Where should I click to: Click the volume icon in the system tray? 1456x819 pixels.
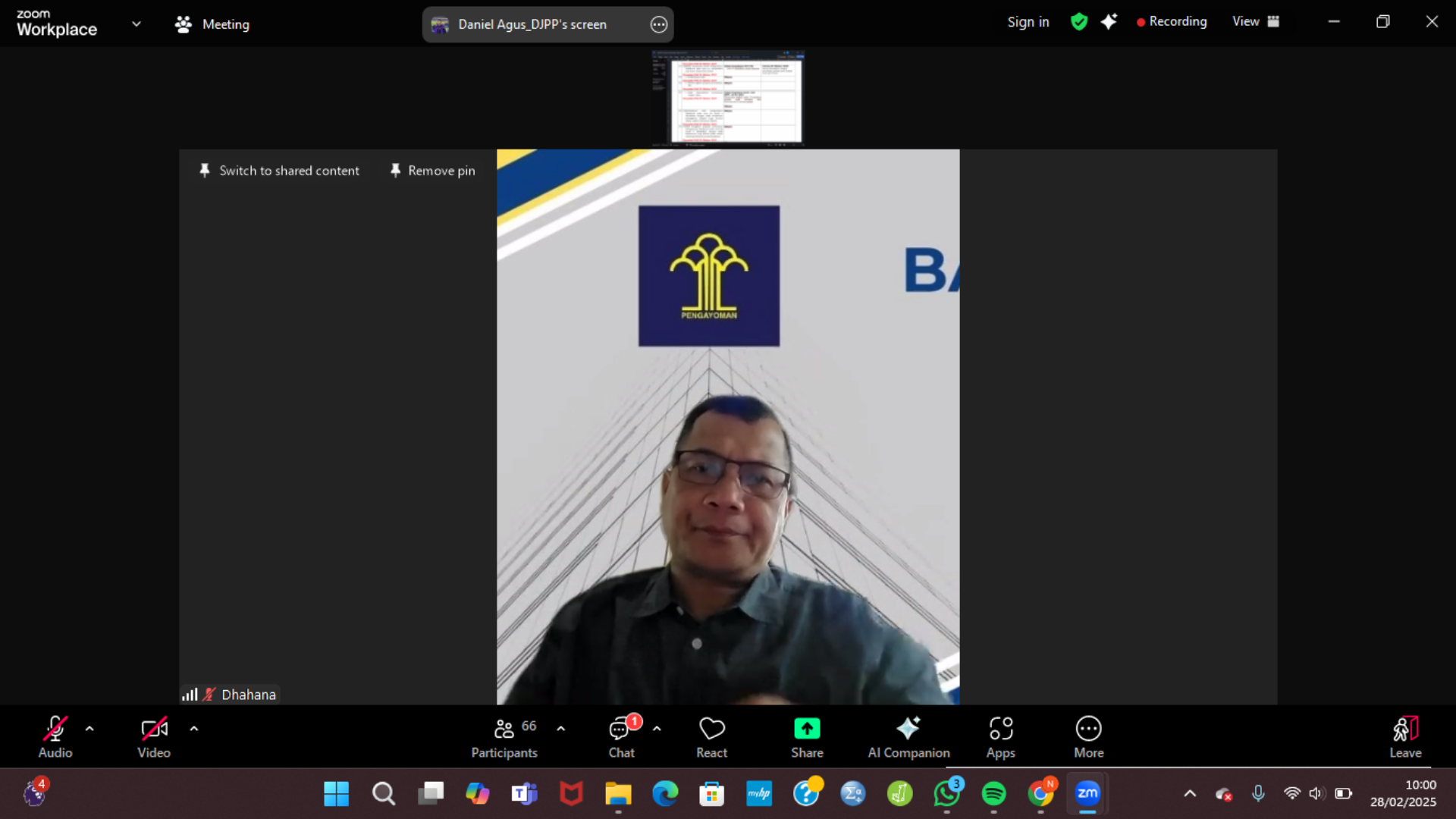pos(1316,794)
